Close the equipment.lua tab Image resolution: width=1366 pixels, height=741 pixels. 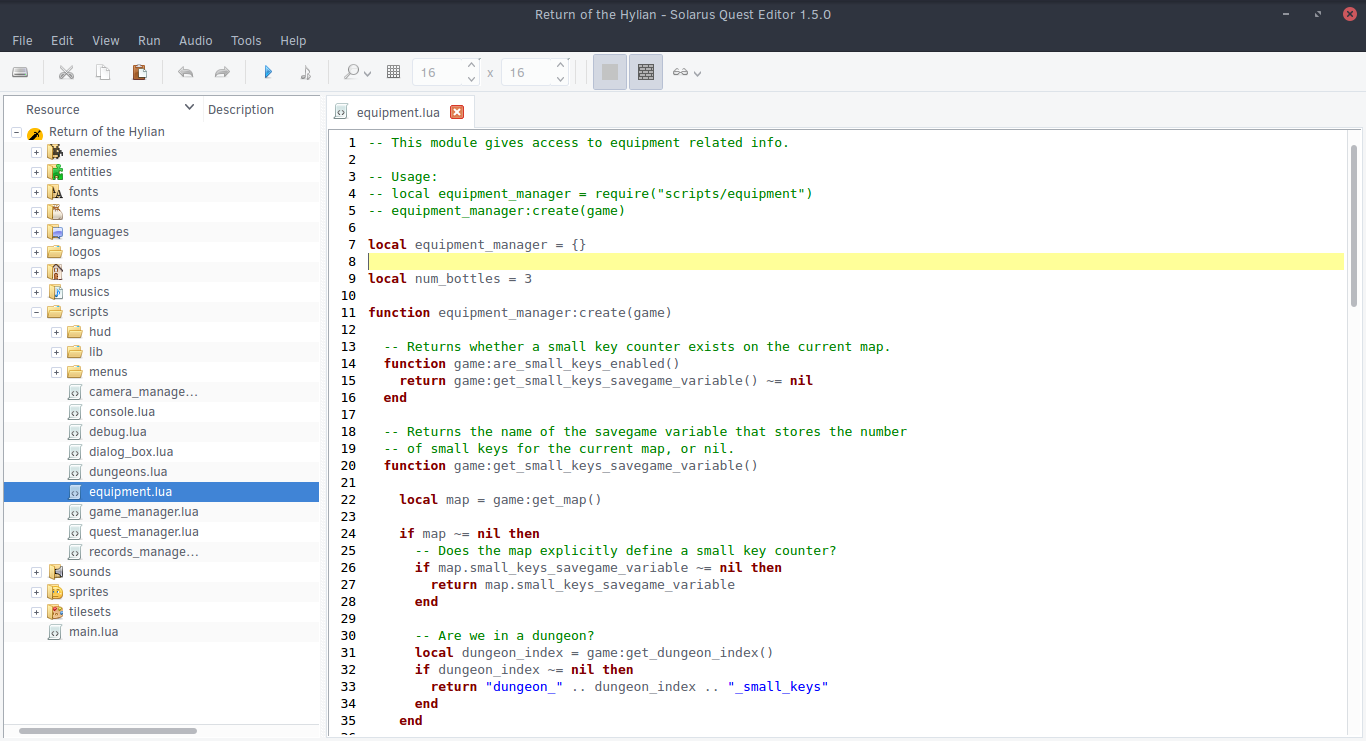click(x=457, y=112)
